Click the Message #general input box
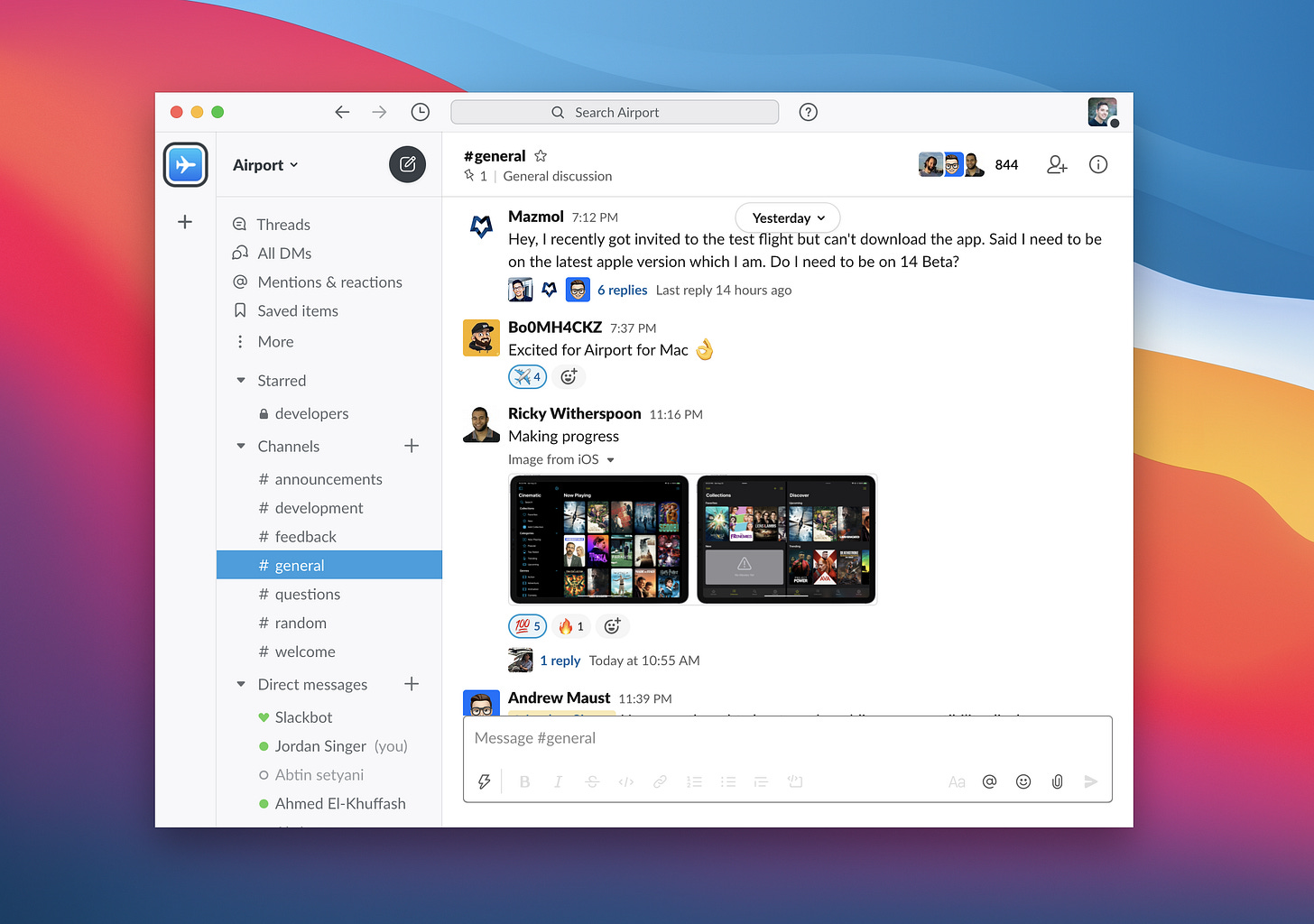 coord(787,738)
